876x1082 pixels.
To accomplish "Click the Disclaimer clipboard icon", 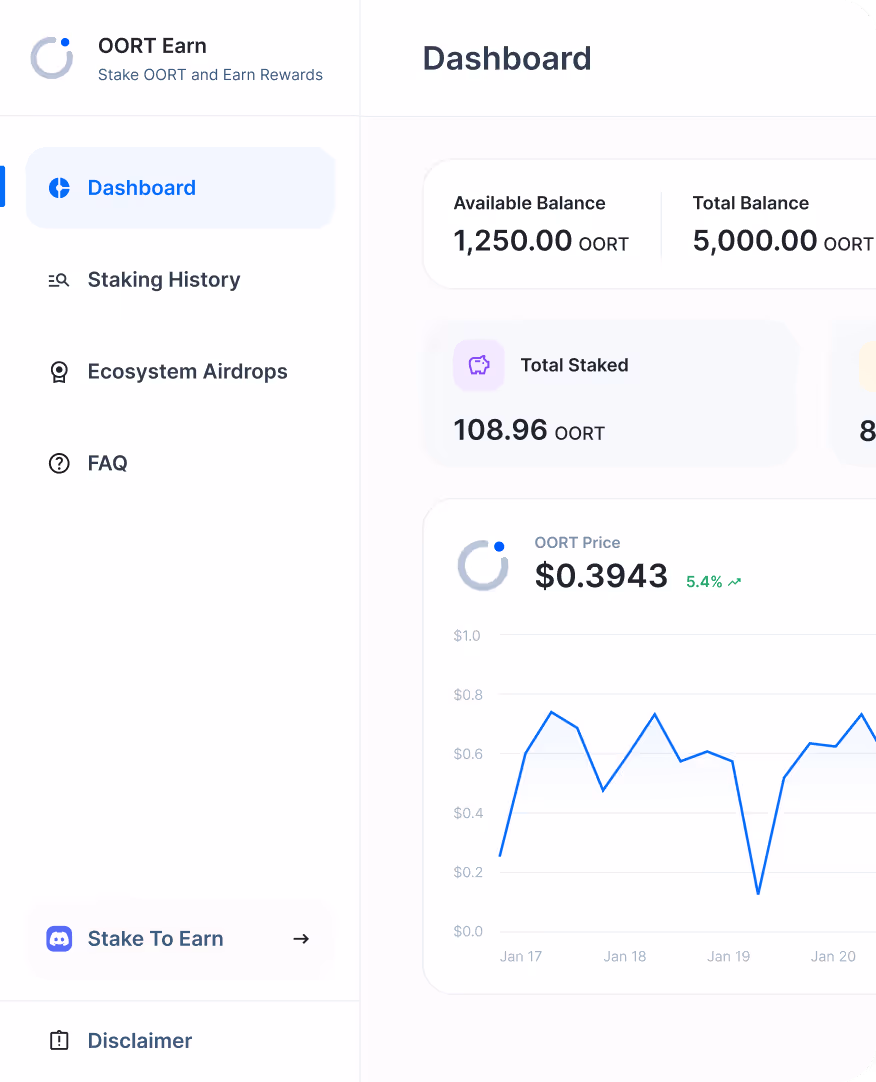I will pyautogui.click(x=59, y=1040).
